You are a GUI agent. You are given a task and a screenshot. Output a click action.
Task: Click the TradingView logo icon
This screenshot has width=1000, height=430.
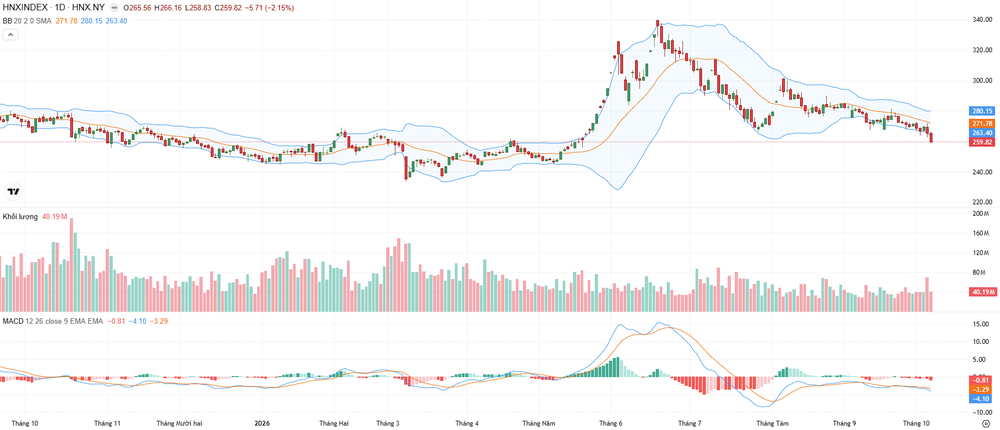[x=13, y=191]
